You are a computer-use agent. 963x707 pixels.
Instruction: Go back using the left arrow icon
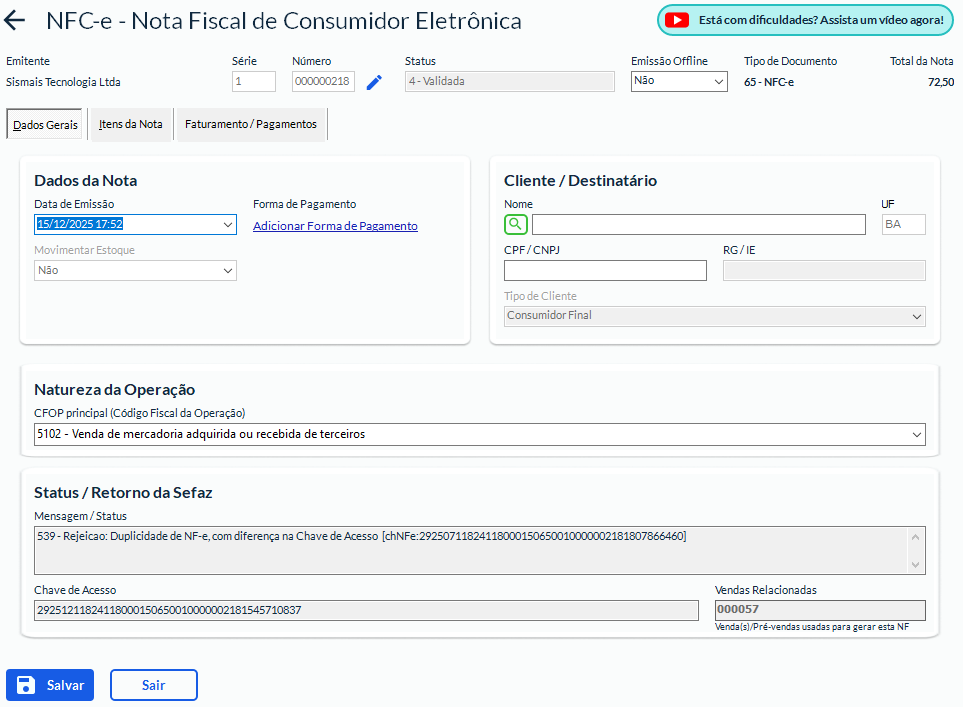point(16,21)
